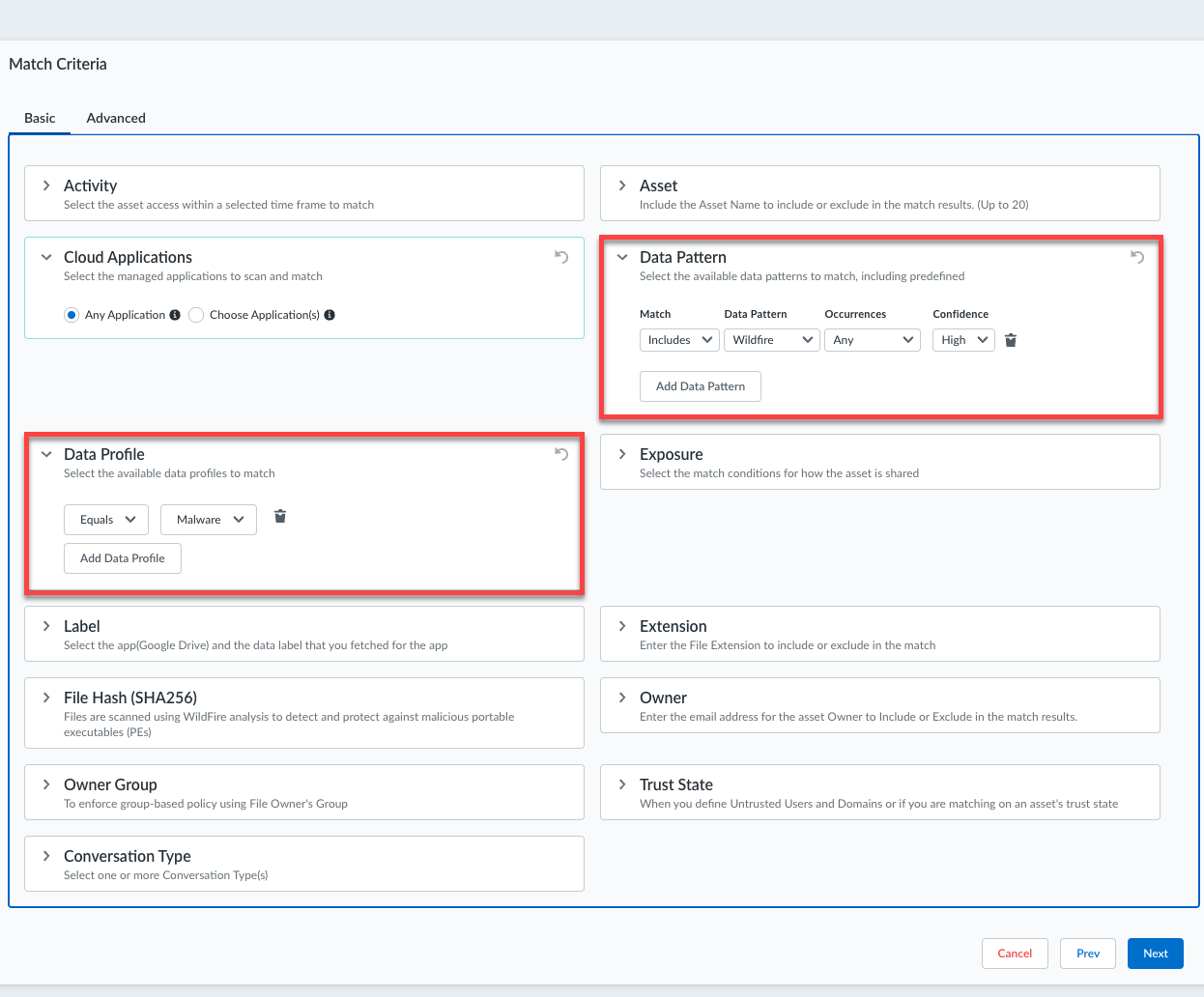Collapse the Data Pattern section chevron

622,257
